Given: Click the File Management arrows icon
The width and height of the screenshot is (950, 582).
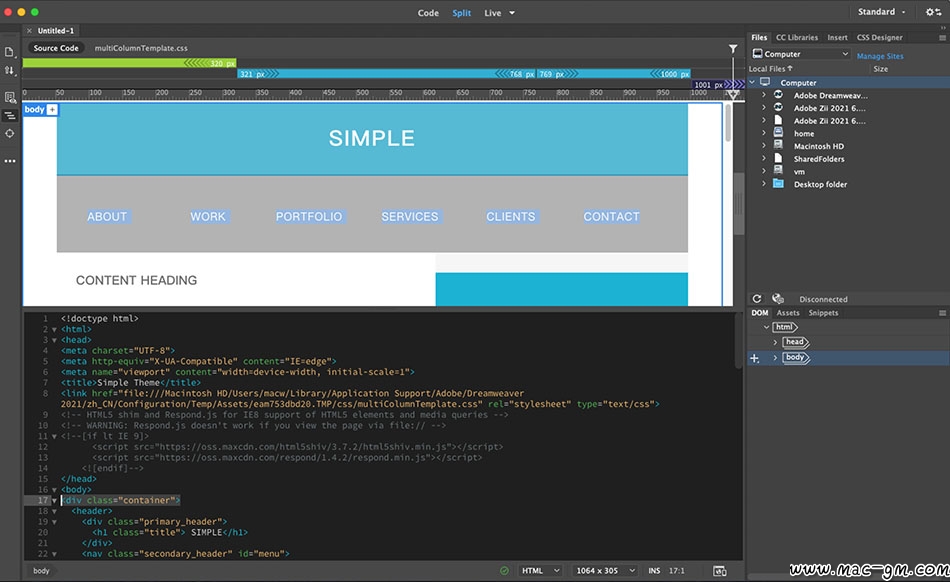Looking at the screenshot, I should click(x=10, y=70).
